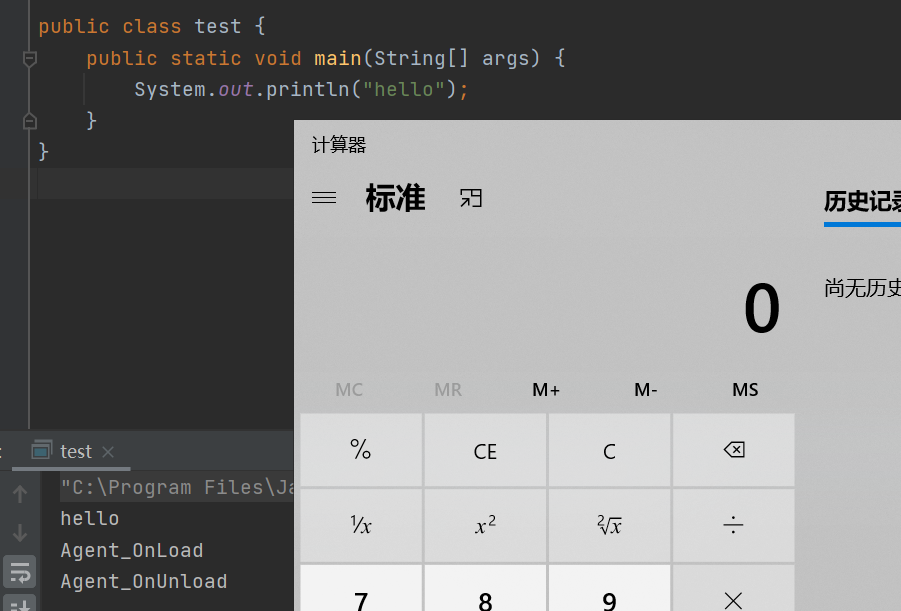This screenshot has width=901, height=611.
Task: Click the divide operator key
Action: (734, 525)
